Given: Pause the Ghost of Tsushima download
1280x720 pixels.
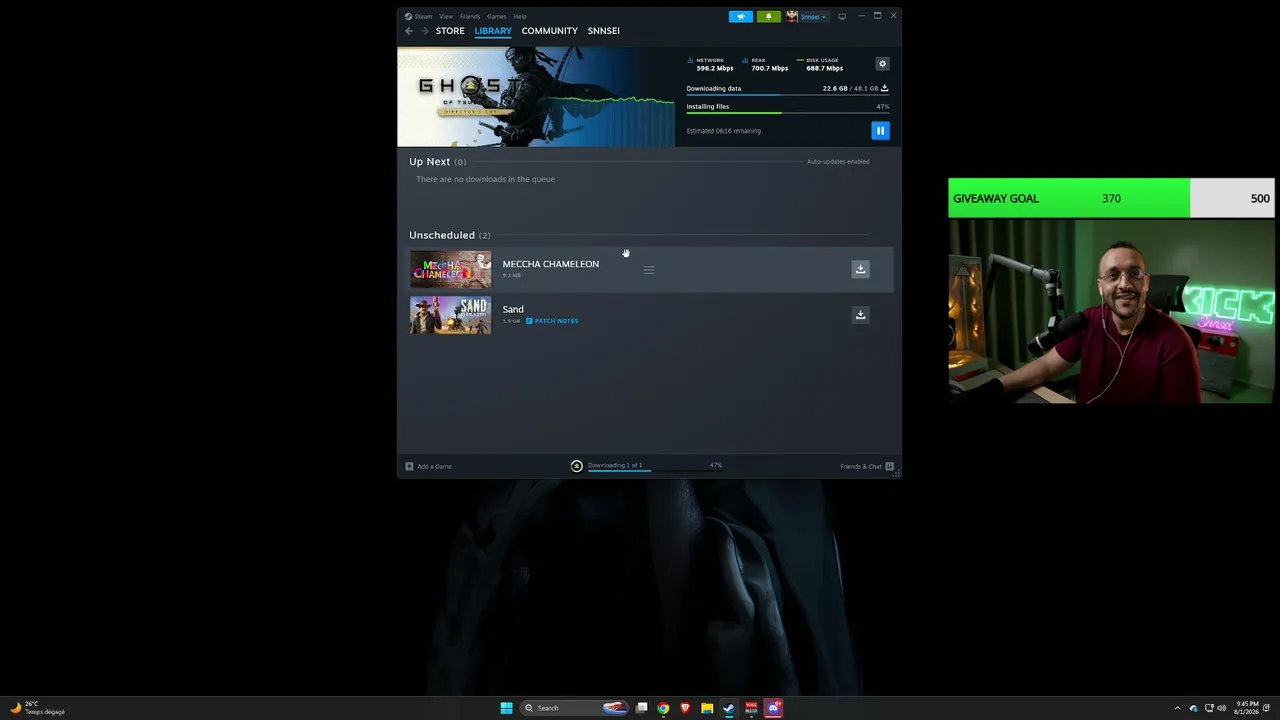Looking at the screenshot, I should coord(880,130).
